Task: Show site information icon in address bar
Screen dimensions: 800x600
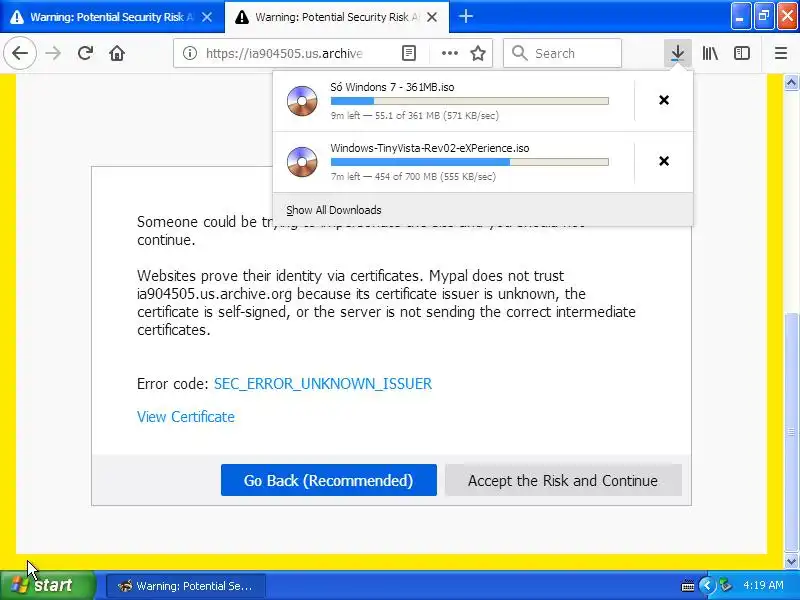Action: (190, 53)
